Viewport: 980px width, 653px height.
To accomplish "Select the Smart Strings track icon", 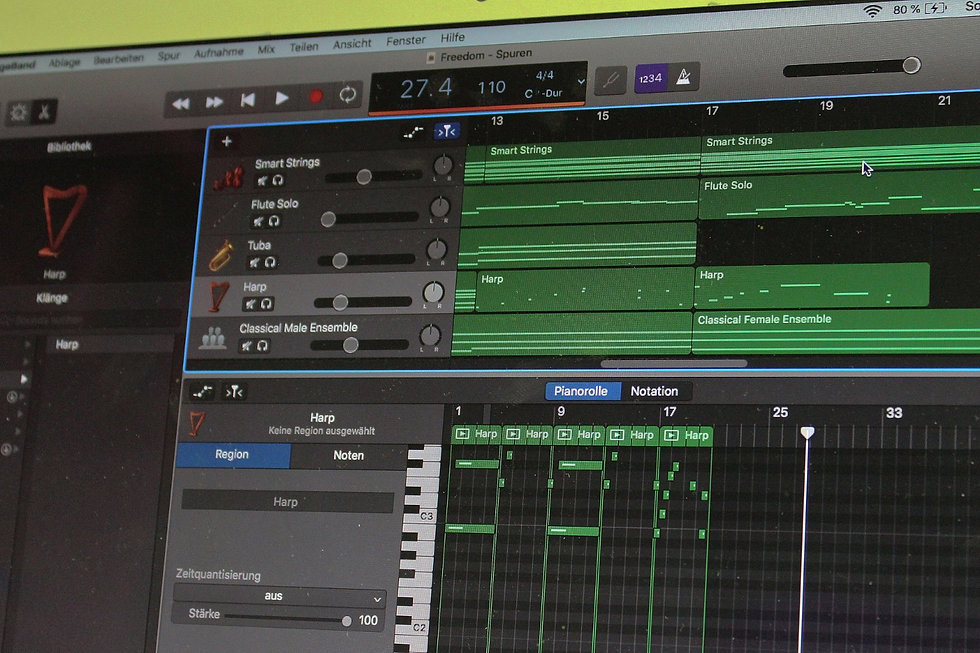I will click(x=228, y=178).
